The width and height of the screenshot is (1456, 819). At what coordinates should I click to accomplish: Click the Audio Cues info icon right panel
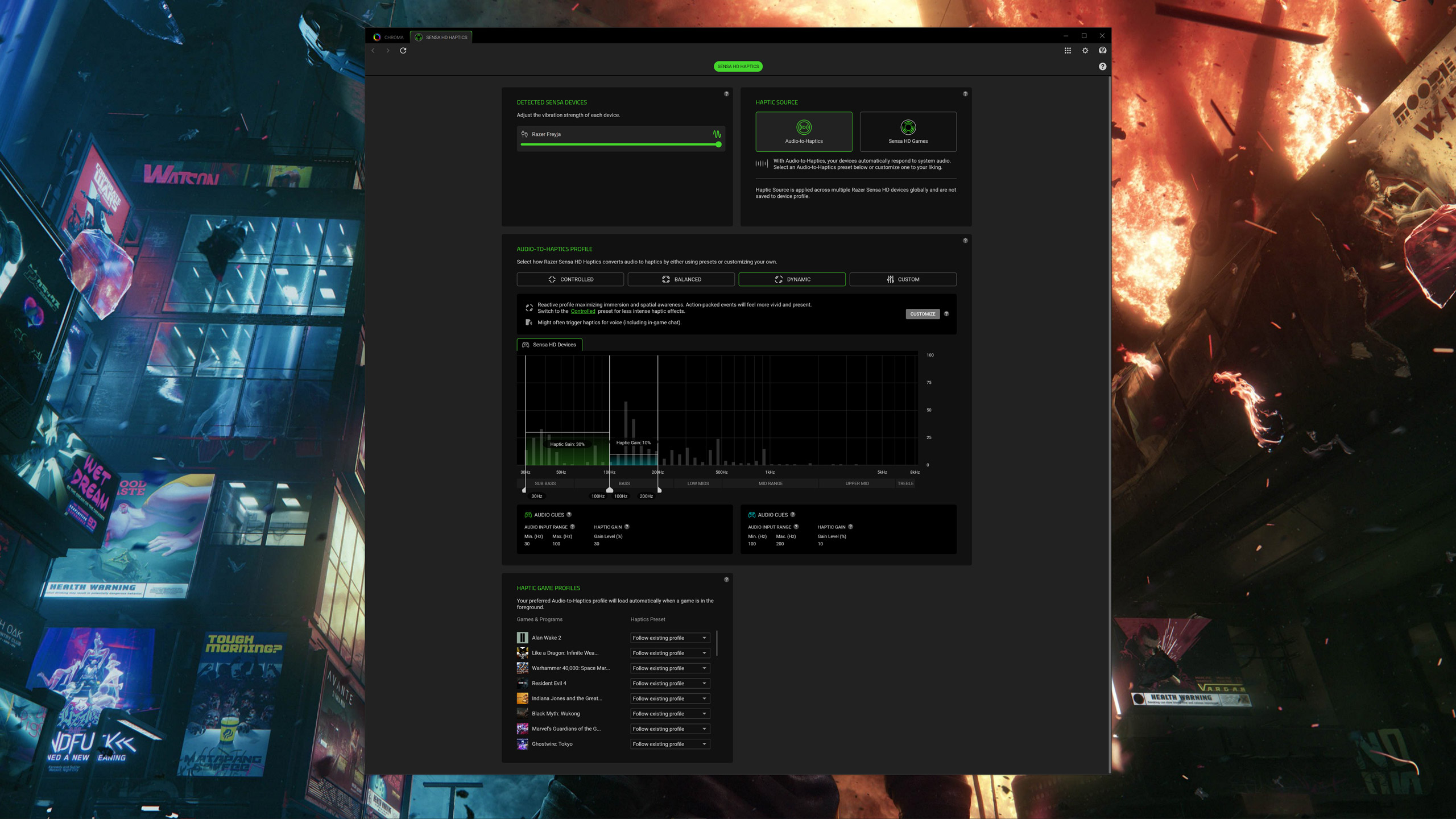792,514
